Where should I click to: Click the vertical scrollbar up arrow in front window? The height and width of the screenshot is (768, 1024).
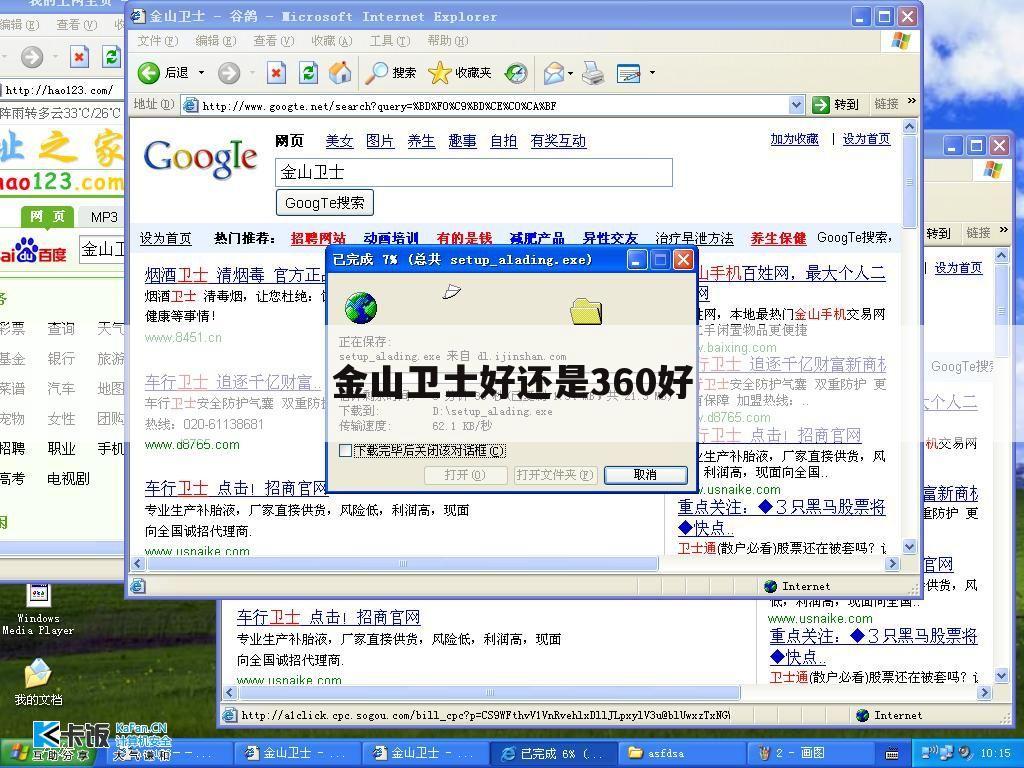909,127
